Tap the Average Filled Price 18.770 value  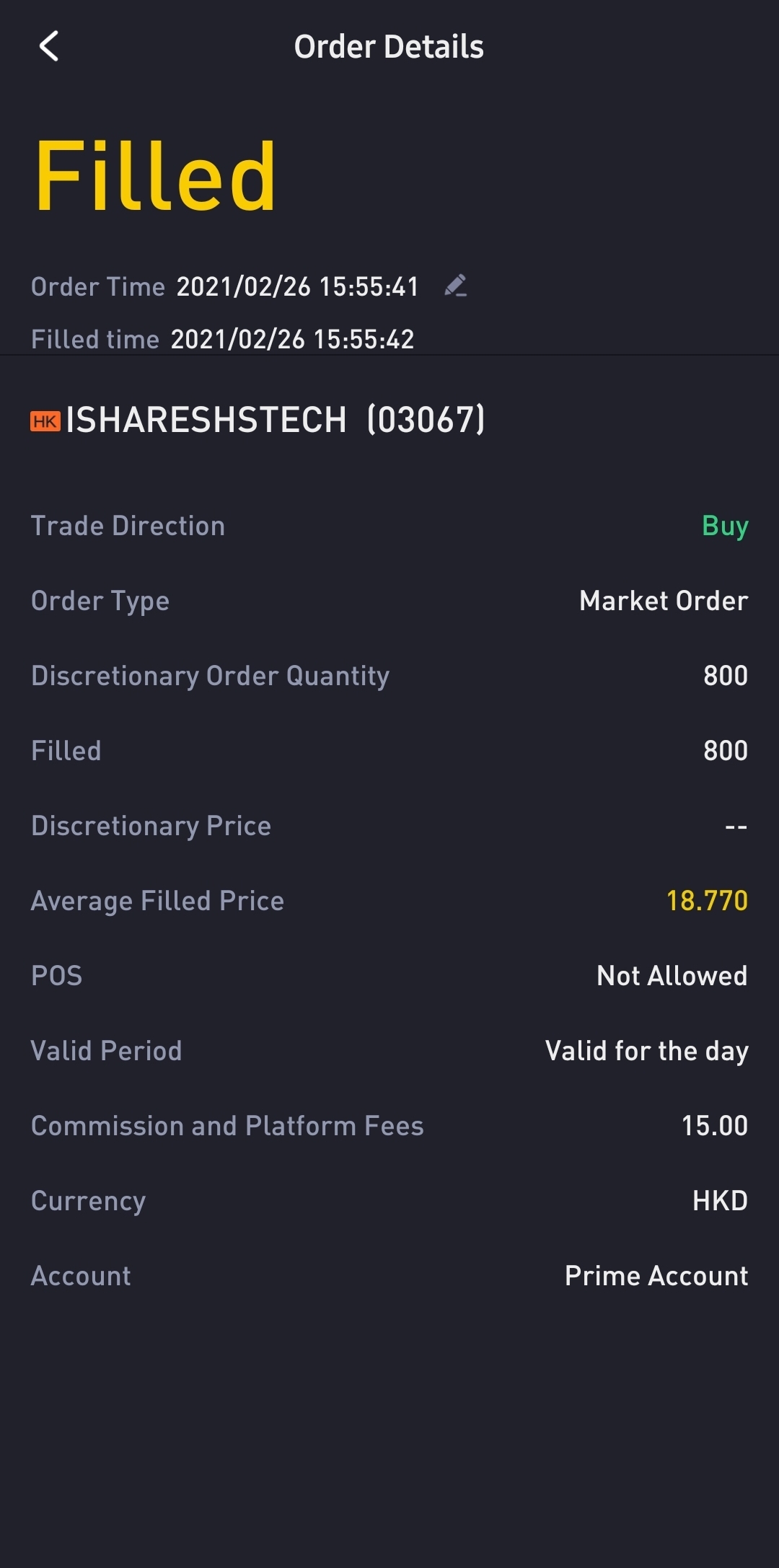coord(706,901)
